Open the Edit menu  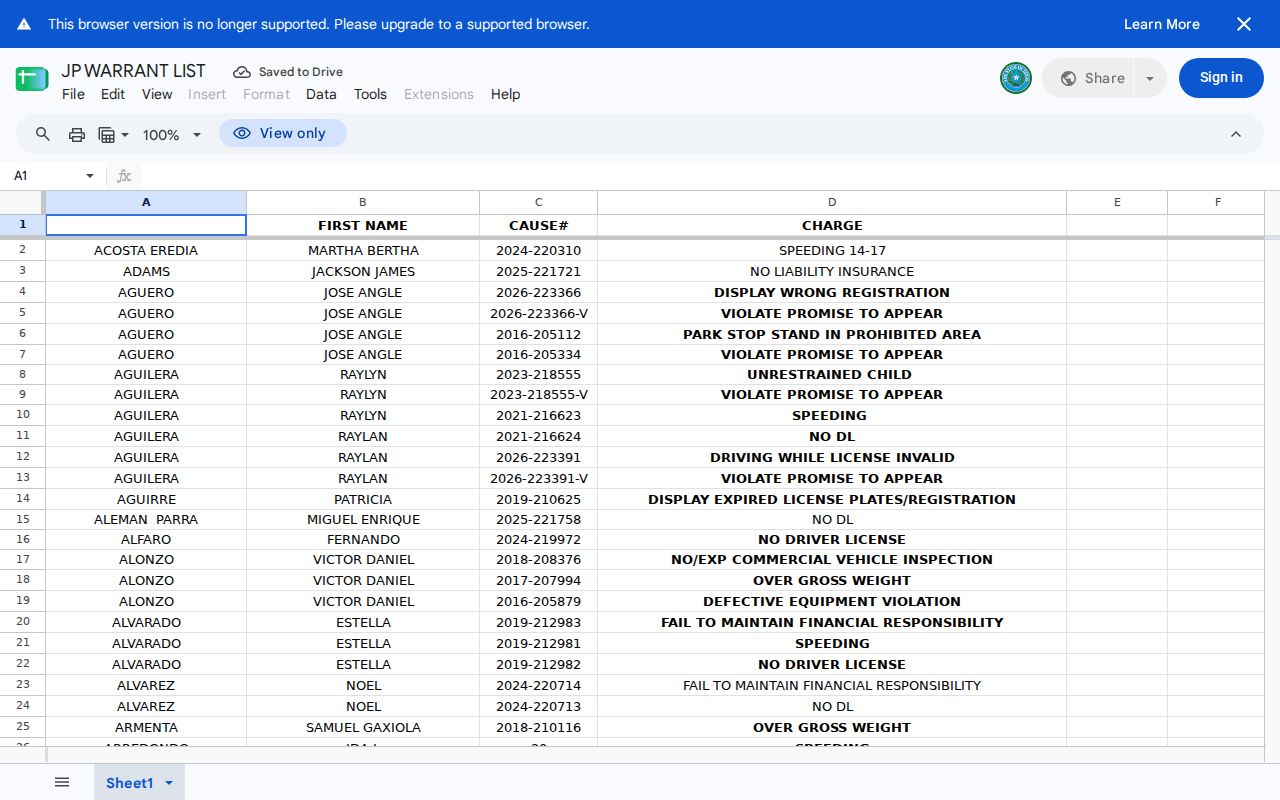(x=113, y=94)
